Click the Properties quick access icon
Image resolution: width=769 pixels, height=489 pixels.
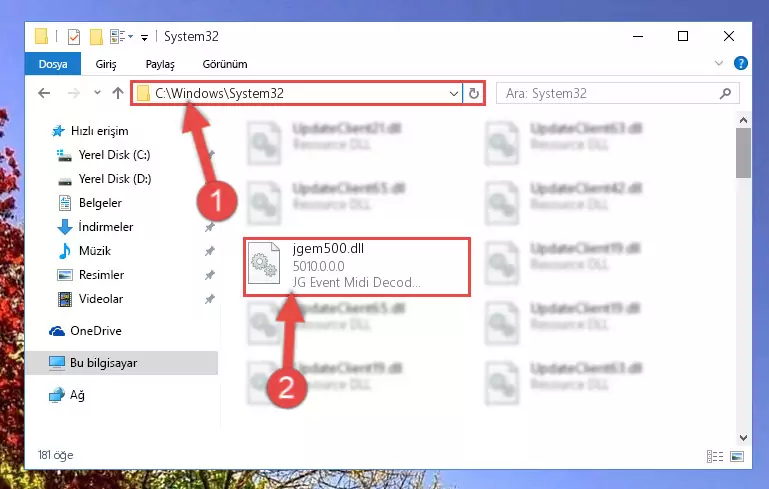(74, 37)
